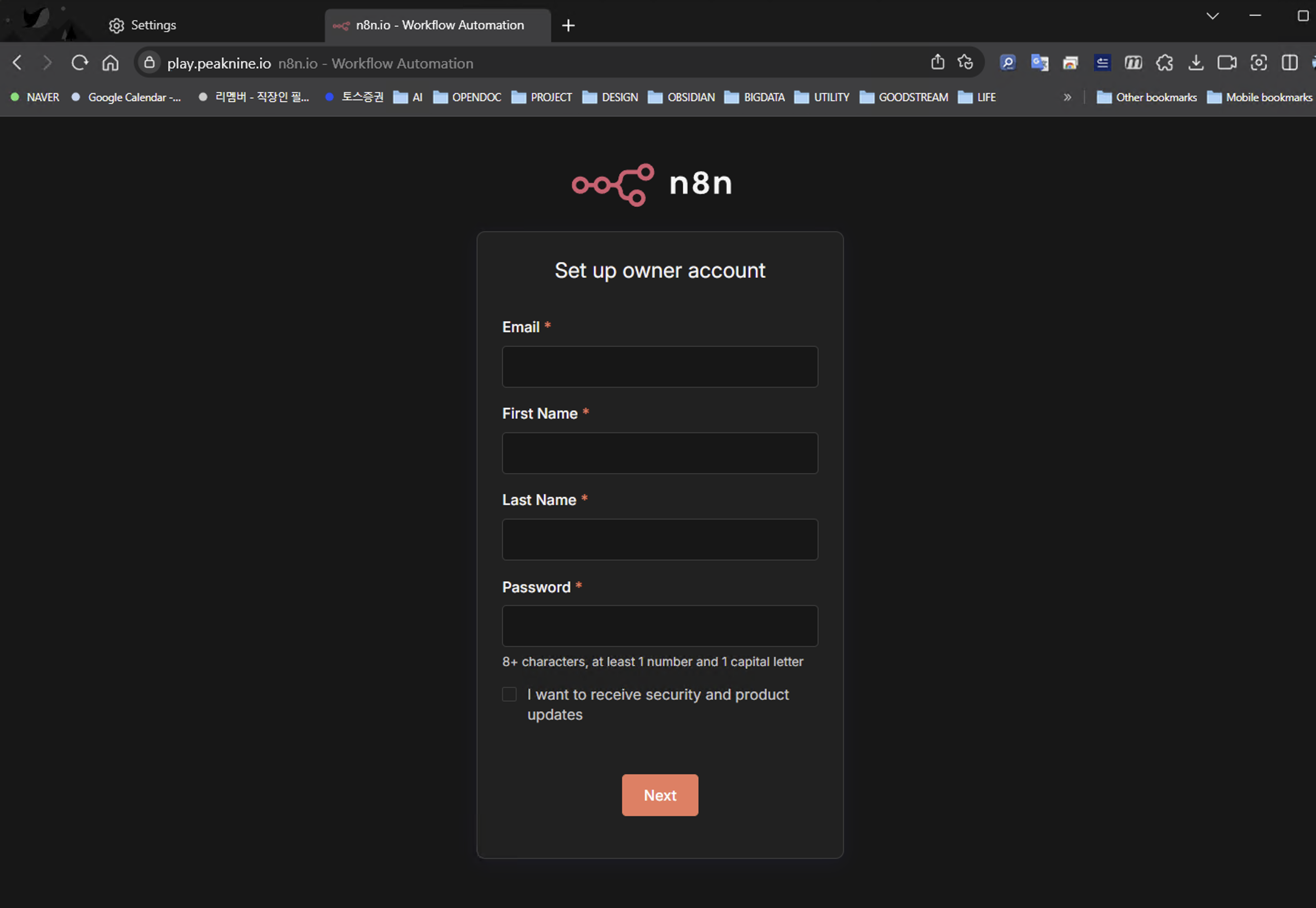
Task: Click the Reload page icon
Action: [x=80, y=63]
